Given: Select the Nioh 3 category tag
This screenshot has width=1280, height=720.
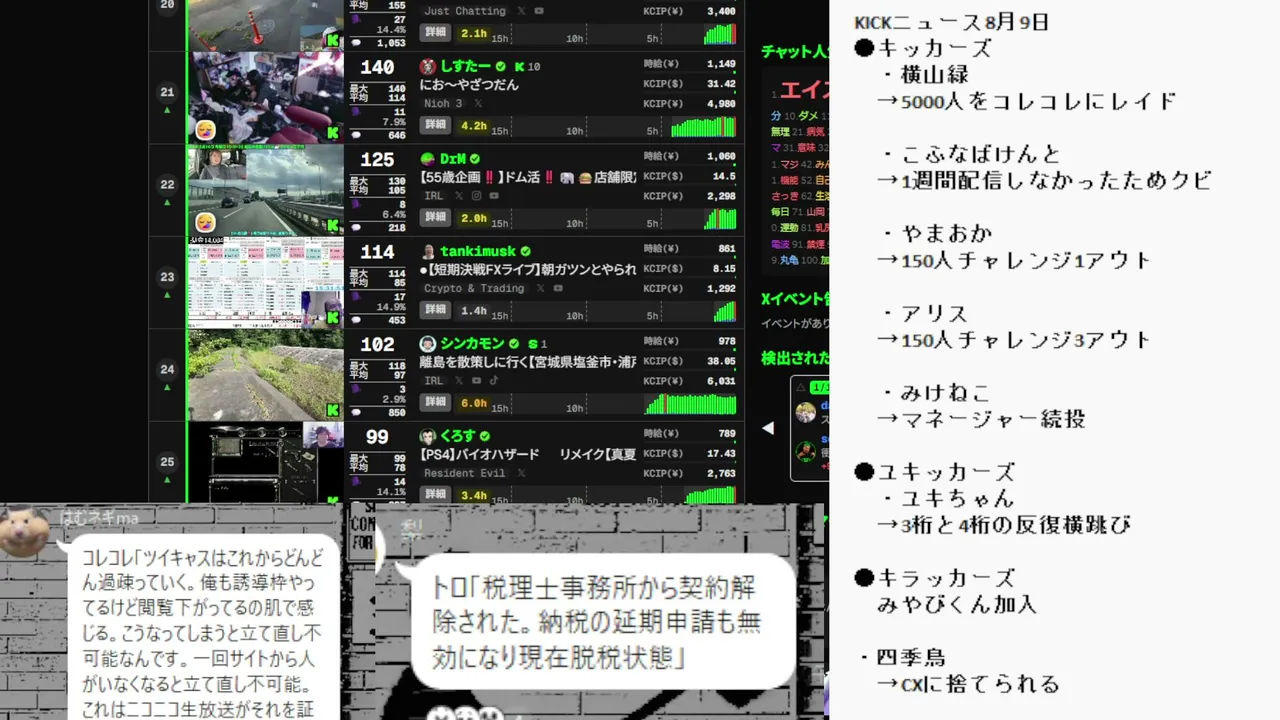Looking at the screenshot, I should 443,103.
